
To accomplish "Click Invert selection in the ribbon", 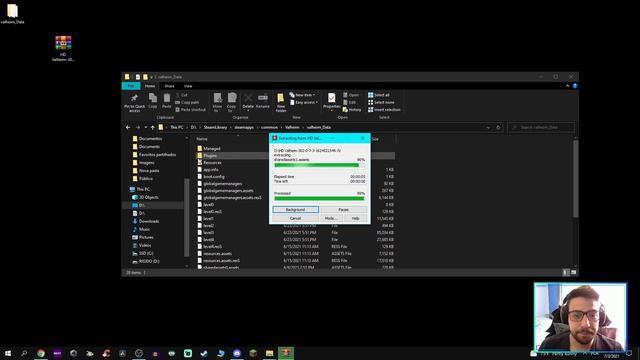I will (384, 110).
